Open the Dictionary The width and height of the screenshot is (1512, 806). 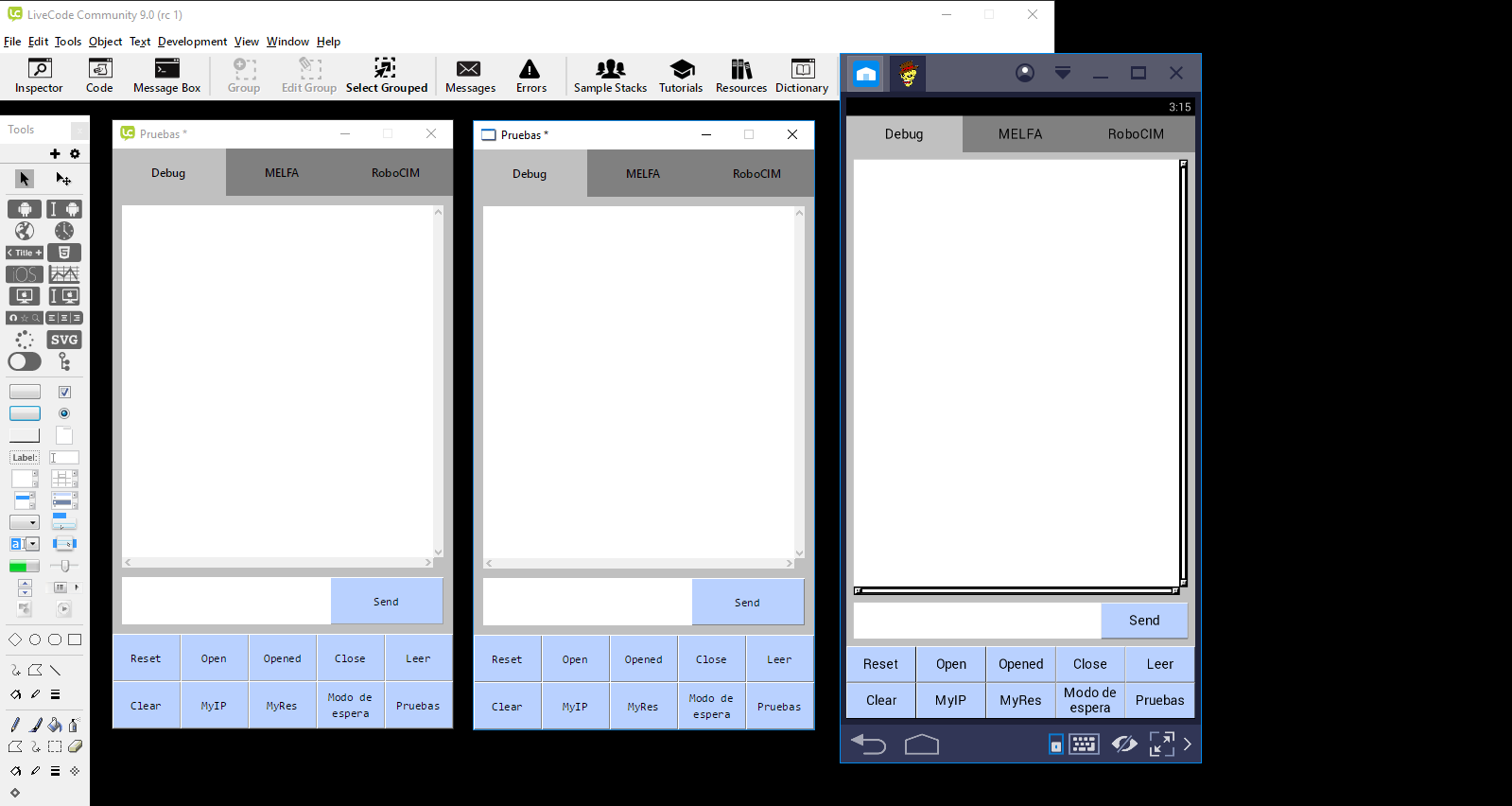802,76
